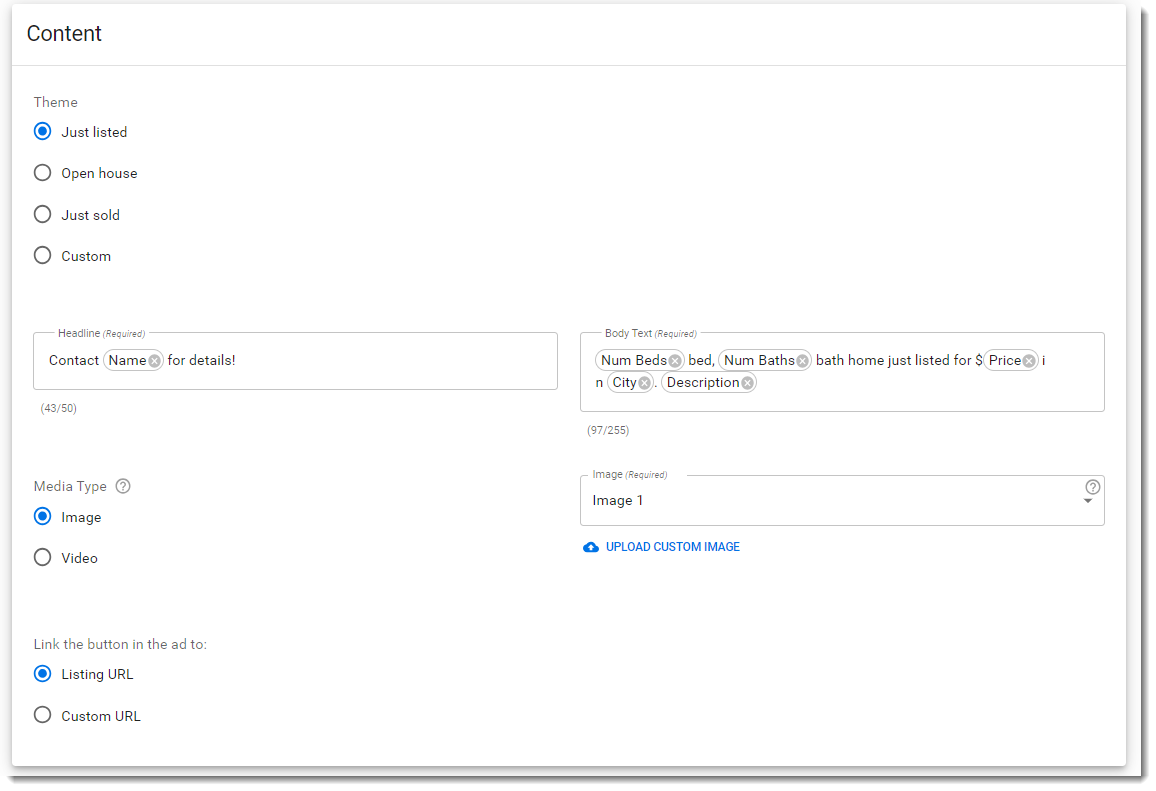Click the Media Type help icon

123,486
